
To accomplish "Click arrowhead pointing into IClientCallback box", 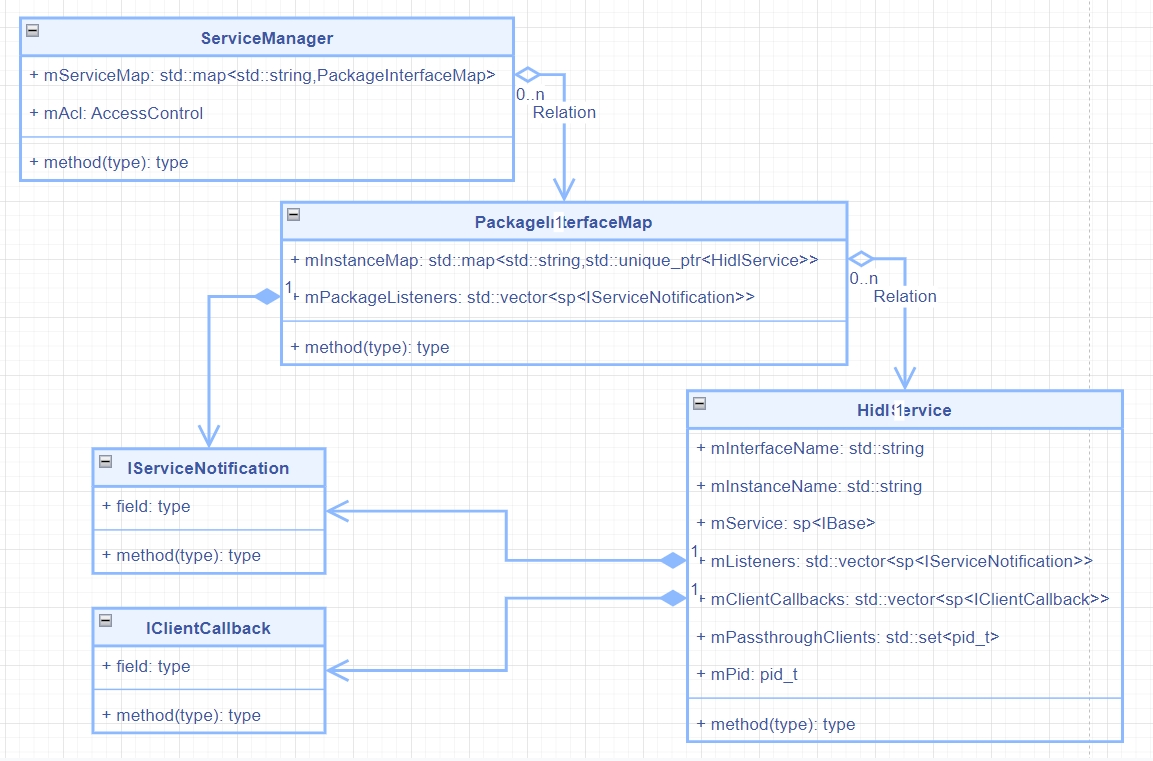I will click(x=337, y=669).
